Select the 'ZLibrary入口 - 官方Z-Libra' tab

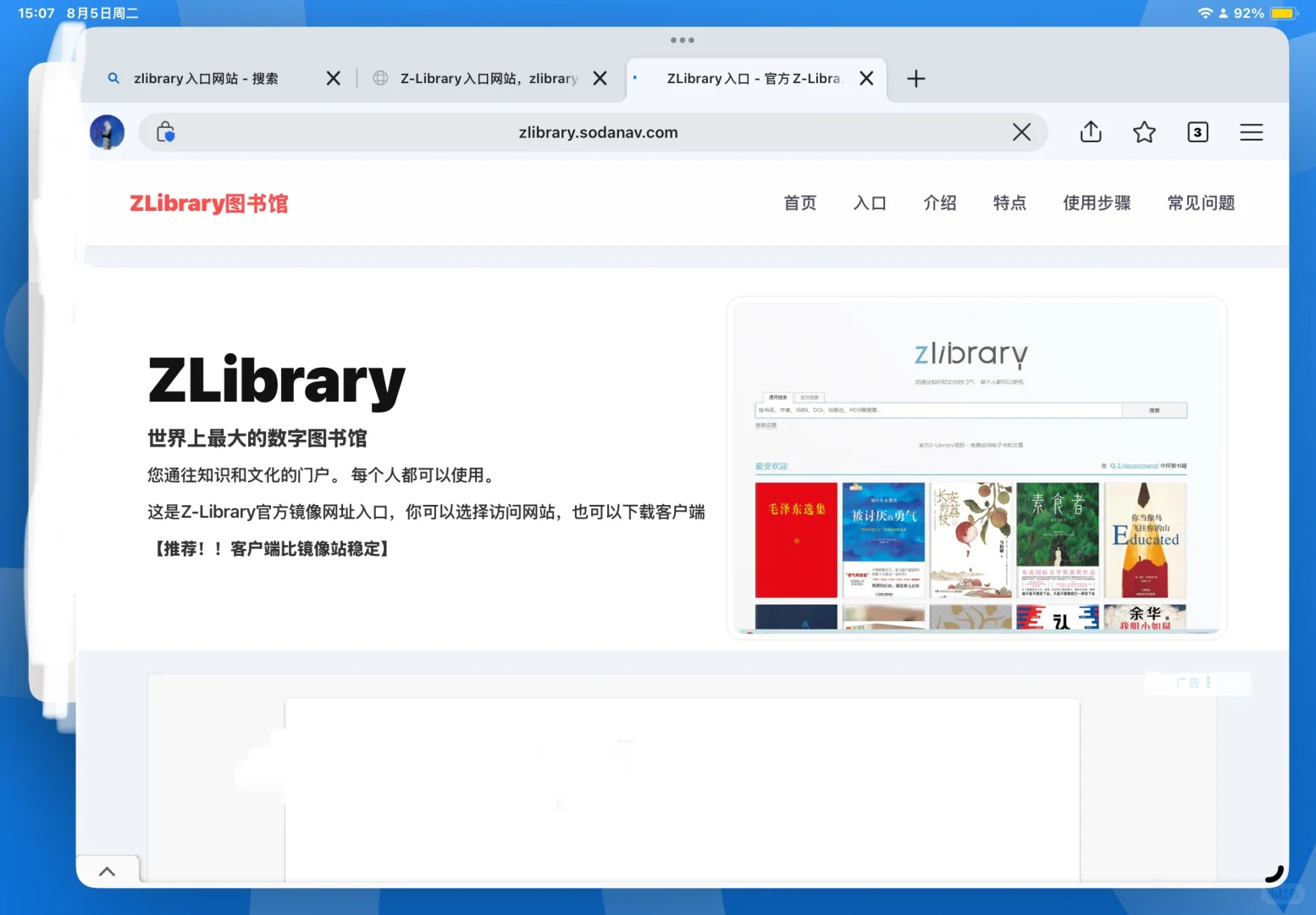tap(754, 79)
